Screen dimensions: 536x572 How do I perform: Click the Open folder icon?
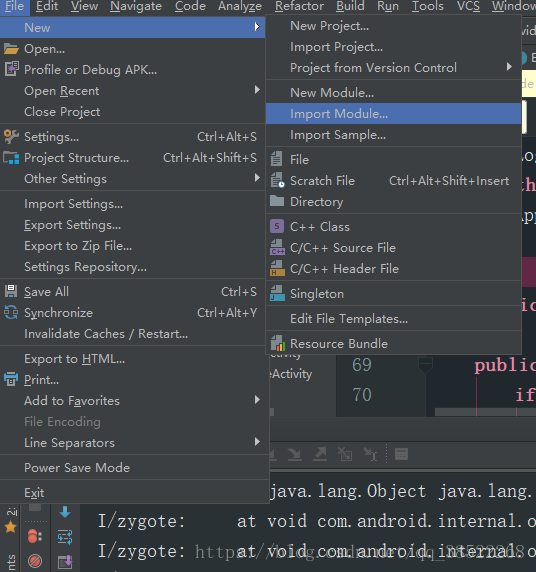pyautogui.click(x=11, y=49)
